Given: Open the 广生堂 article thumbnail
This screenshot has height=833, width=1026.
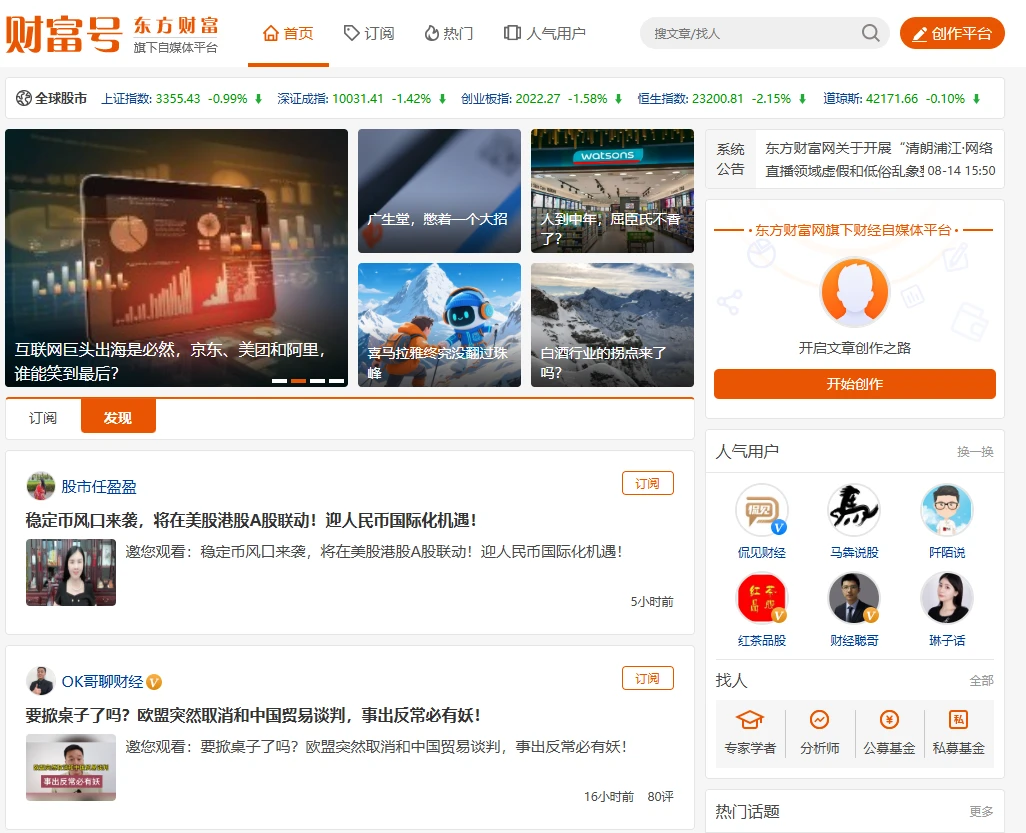Looking at the screenshot, I should (439, 191).
